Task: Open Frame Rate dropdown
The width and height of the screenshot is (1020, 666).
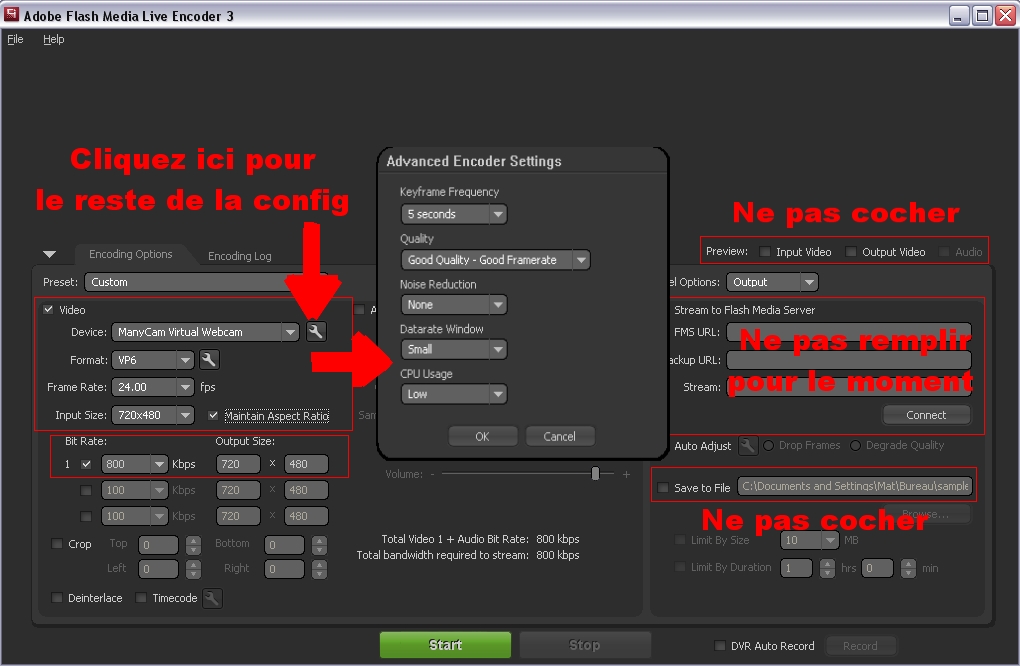Action: click(x=153, y=387)
